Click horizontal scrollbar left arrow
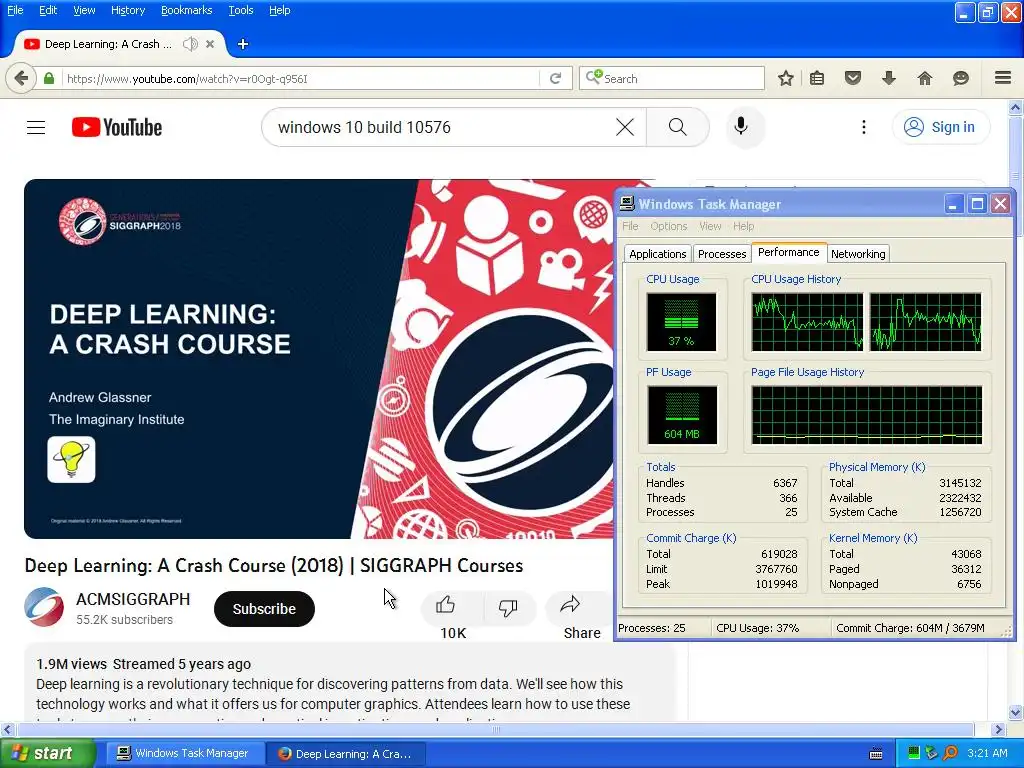The image size is (1024, 768). [7, 729]
